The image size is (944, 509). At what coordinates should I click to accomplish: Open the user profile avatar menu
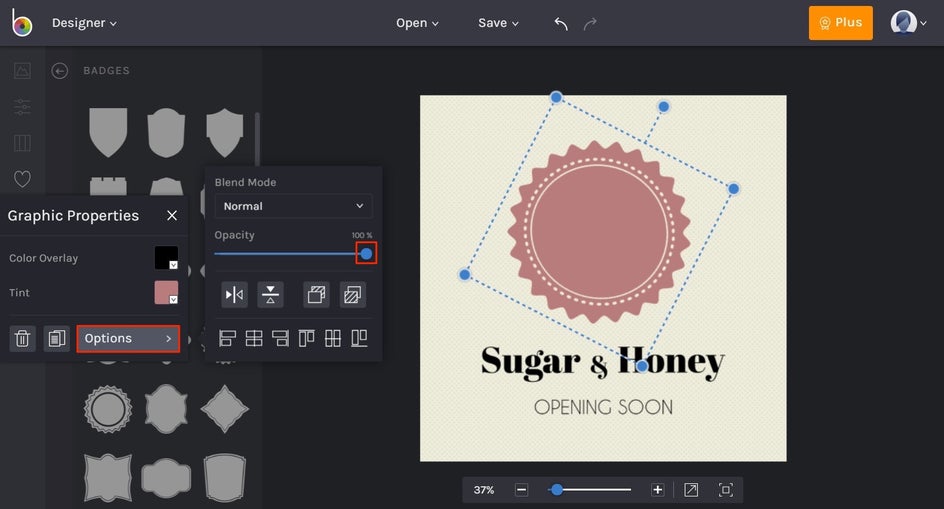pos(908,23)
